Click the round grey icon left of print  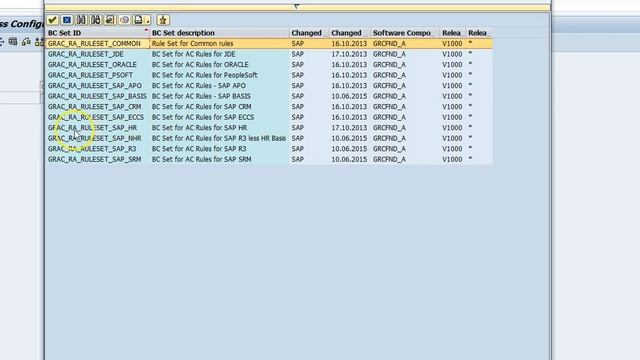[124, 20]
